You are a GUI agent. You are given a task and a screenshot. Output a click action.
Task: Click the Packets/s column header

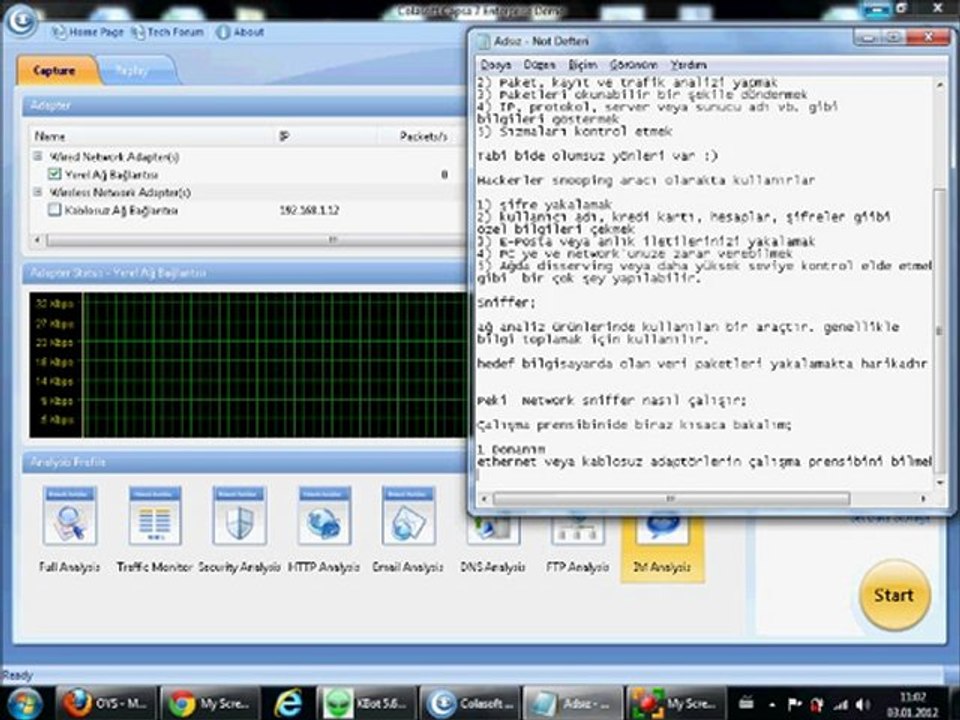424,136
